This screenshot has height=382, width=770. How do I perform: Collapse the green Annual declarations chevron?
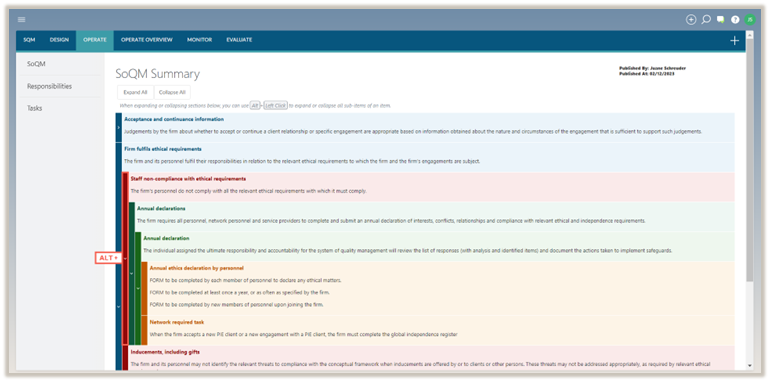[132, 273]
